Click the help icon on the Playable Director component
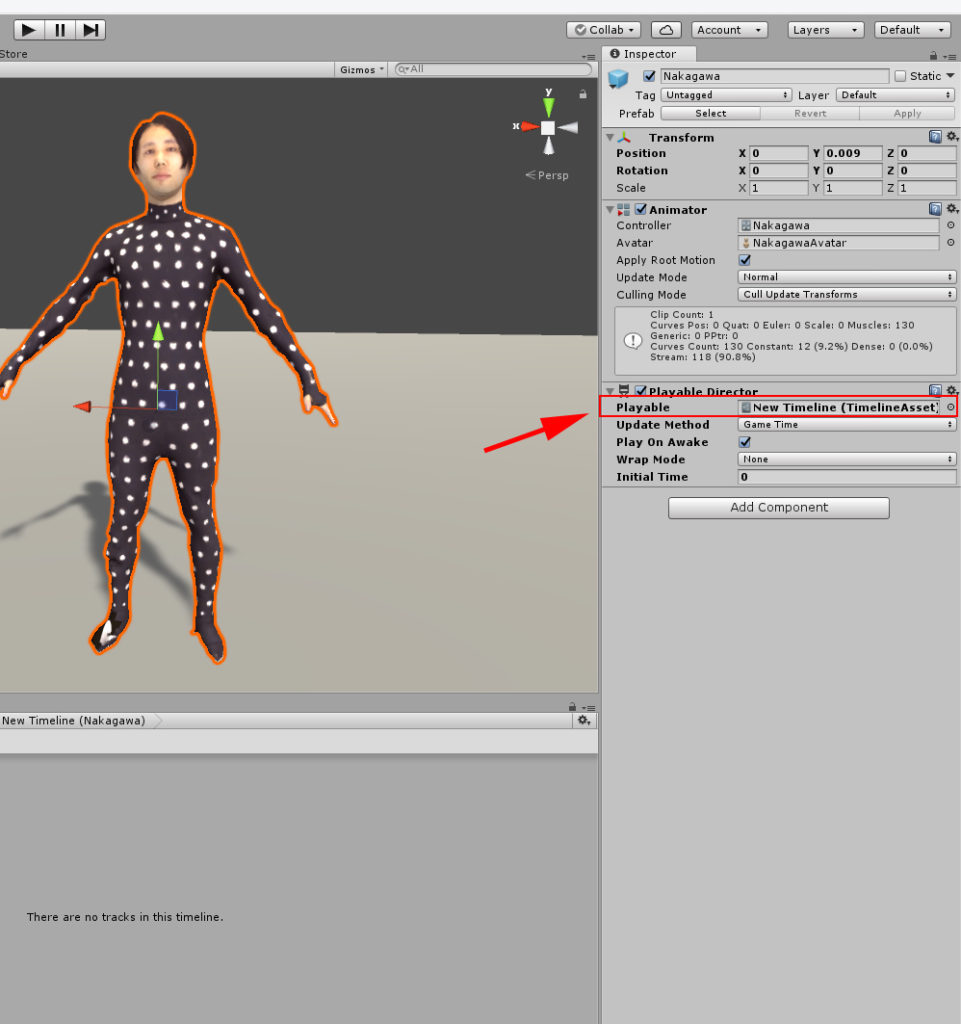The width and height of the screenshot is (961, 1024). [935, 390]
